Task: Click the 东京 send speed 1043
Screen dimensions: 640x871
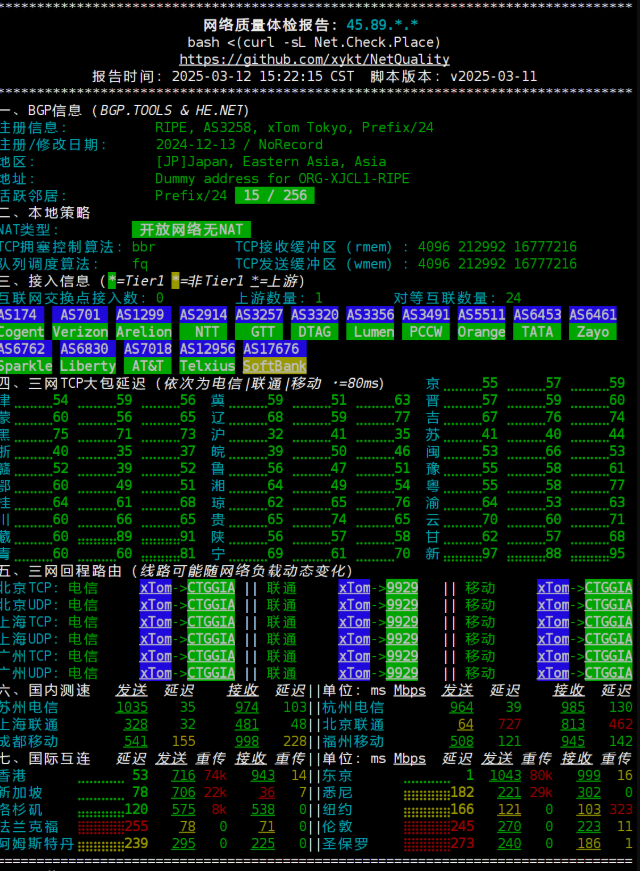Action: click(x=506, y=775)
